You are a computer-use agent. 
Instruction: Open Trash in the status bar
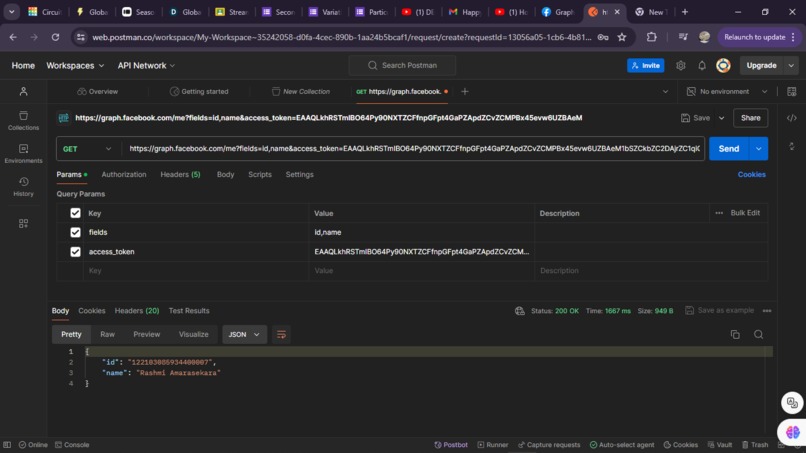pos(755,445)
